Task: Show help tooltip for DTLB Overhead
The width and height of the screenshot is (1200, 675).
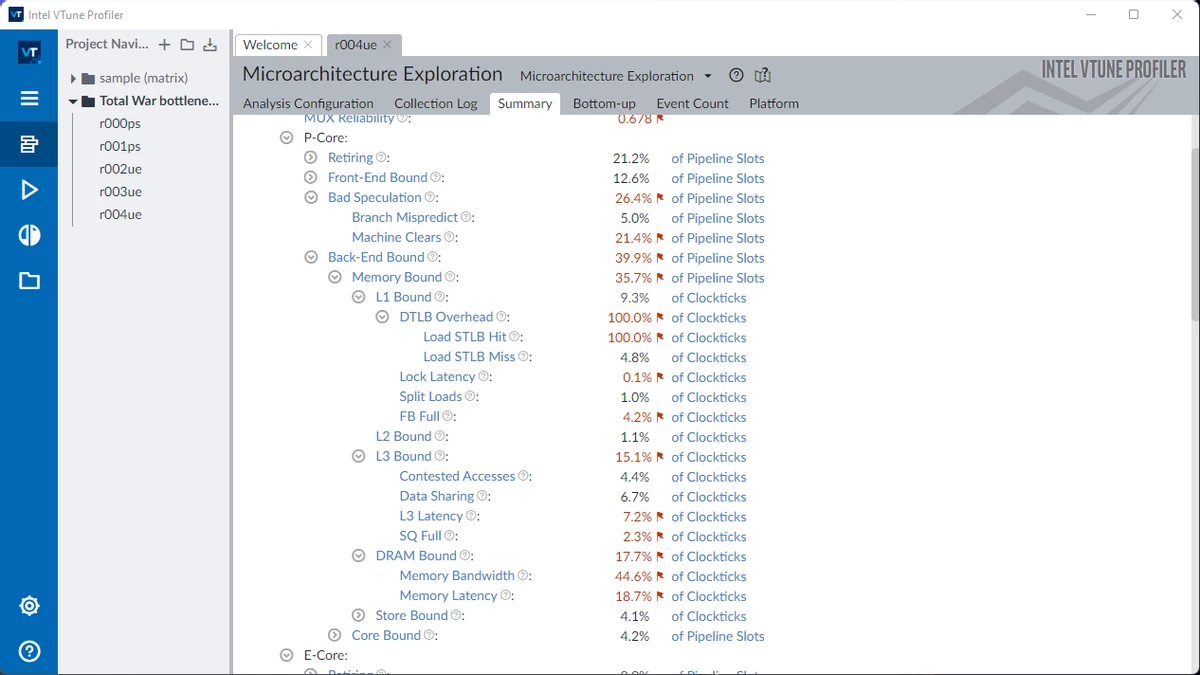Action: (x=502, y=318)
